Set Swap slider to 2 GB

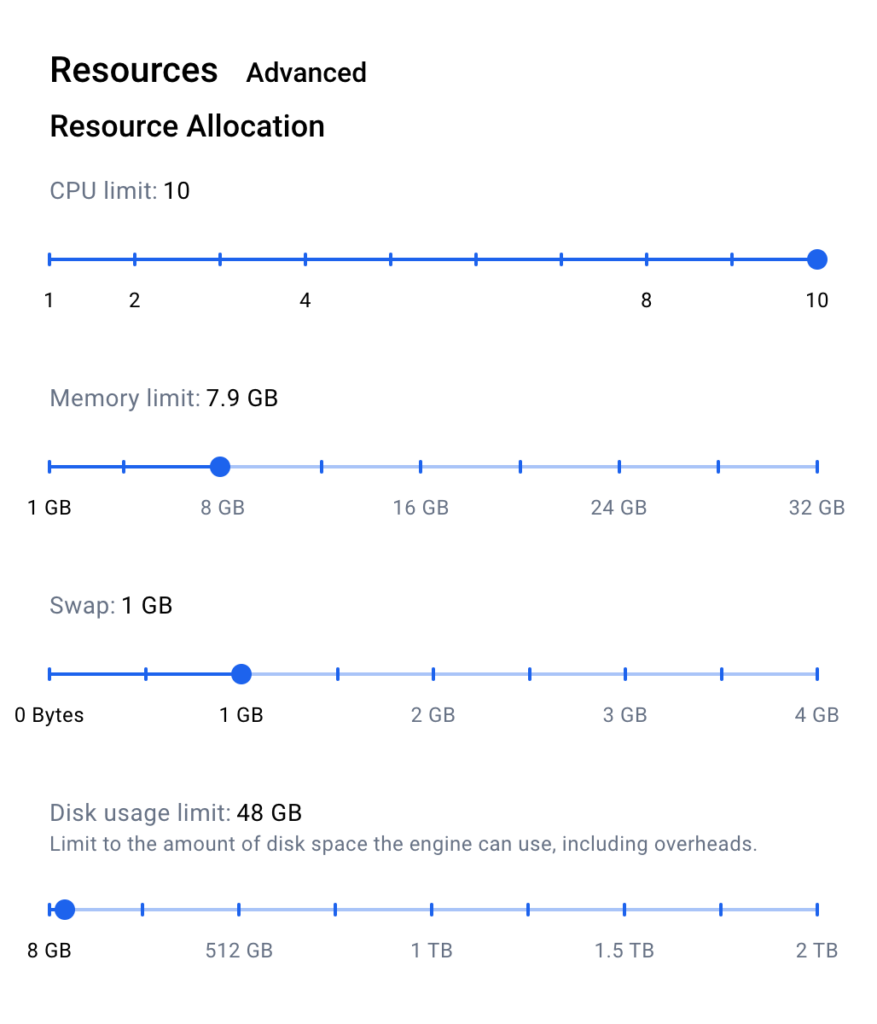tap(433, 675)
